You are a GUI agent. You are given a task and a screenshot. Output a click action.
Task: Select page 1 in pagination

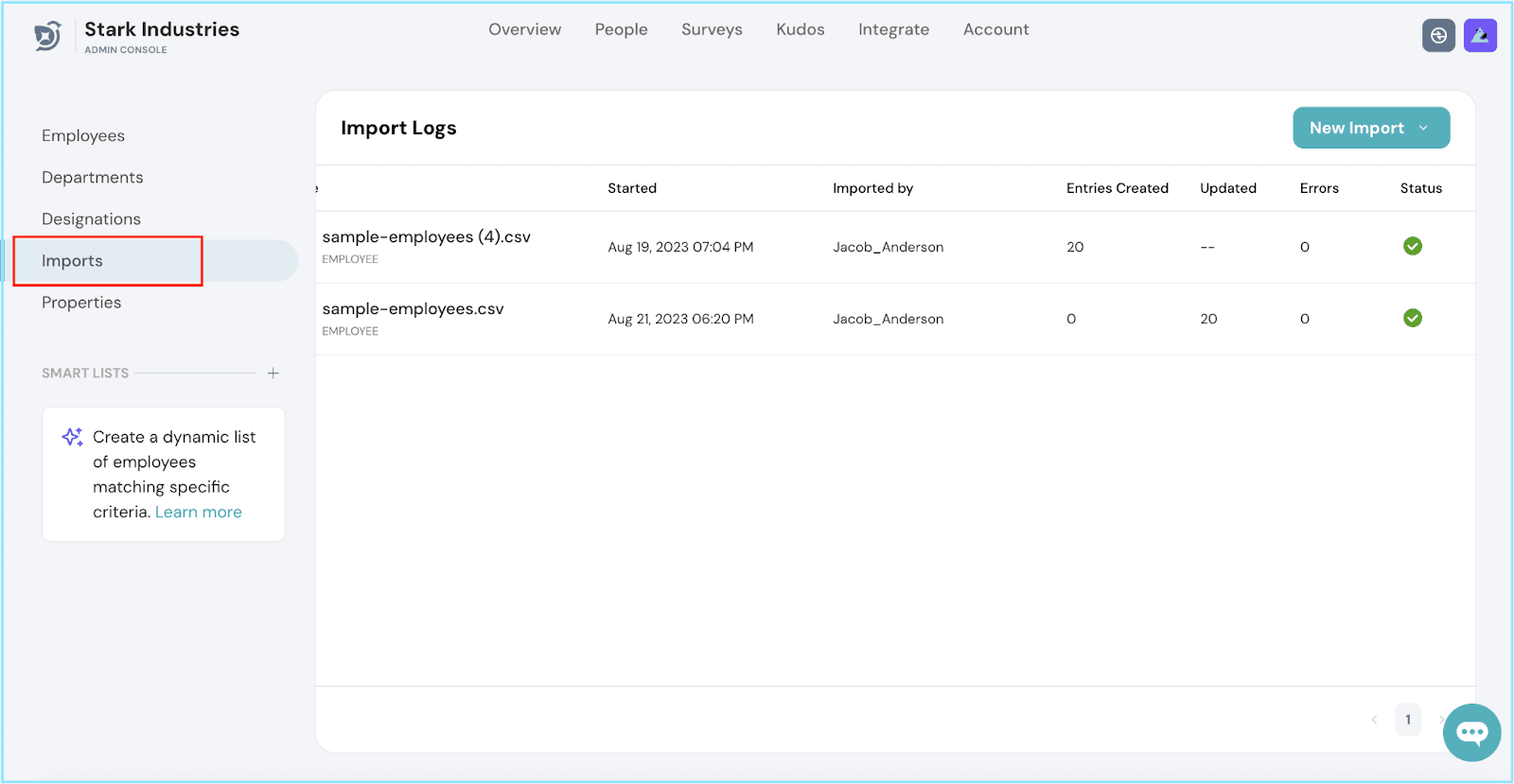pos(1407,720)
